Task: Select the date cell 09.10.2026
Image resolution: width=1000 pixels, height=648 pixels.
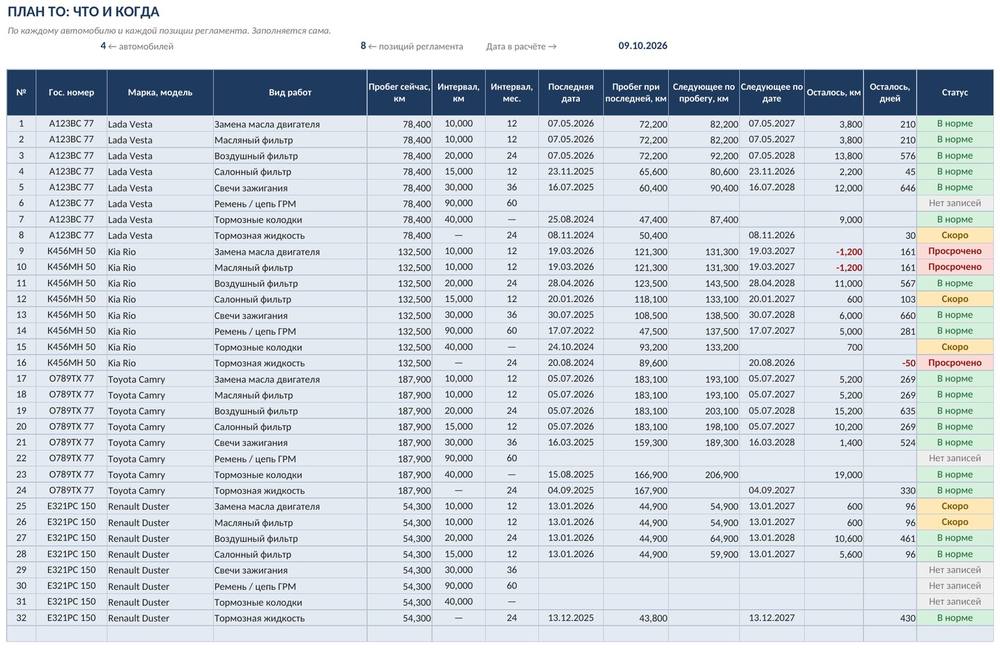Action: (642, 46)
